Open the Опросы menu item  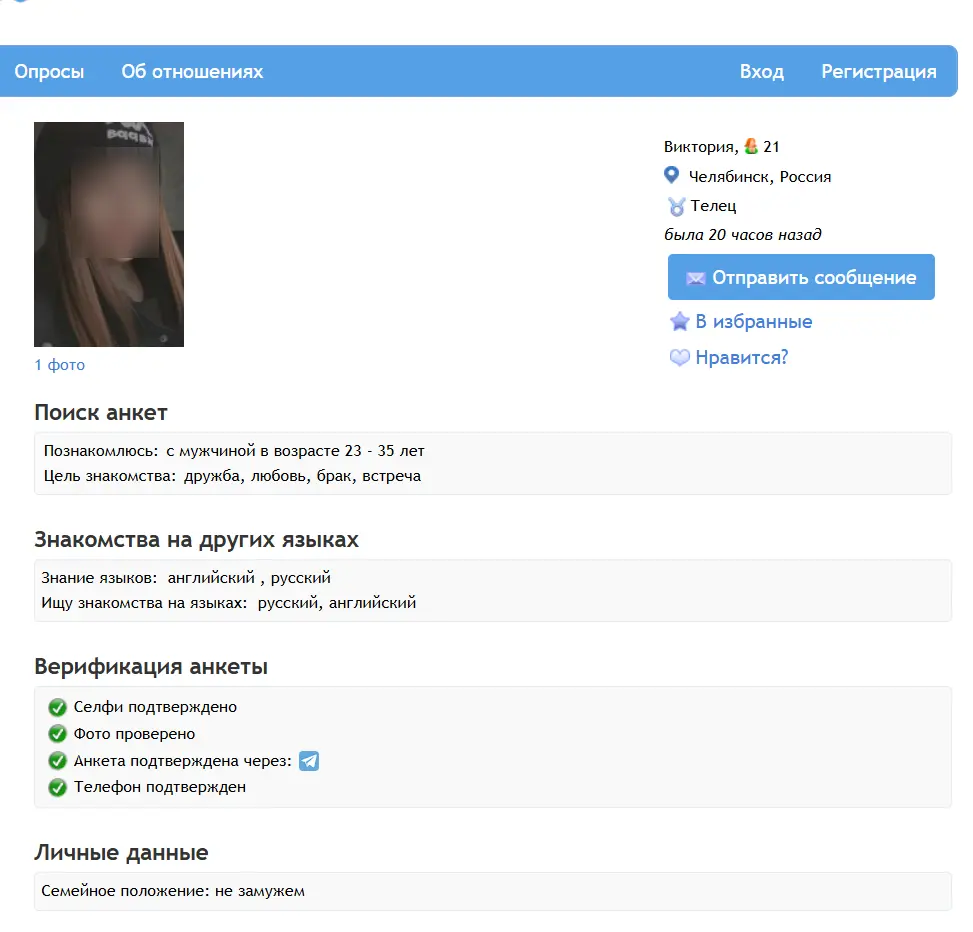tap(49, 72)
